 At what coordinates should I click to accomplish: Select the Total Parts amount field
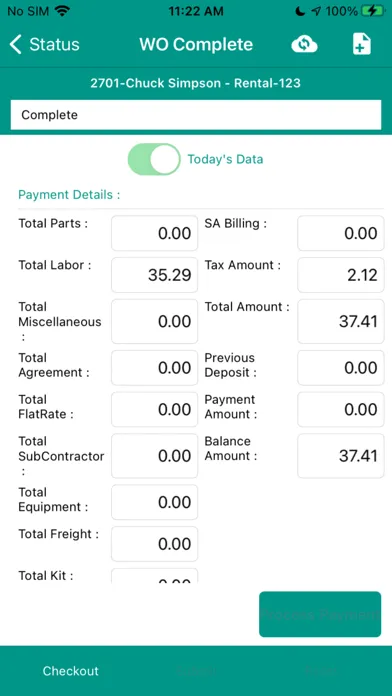(154, 233)
